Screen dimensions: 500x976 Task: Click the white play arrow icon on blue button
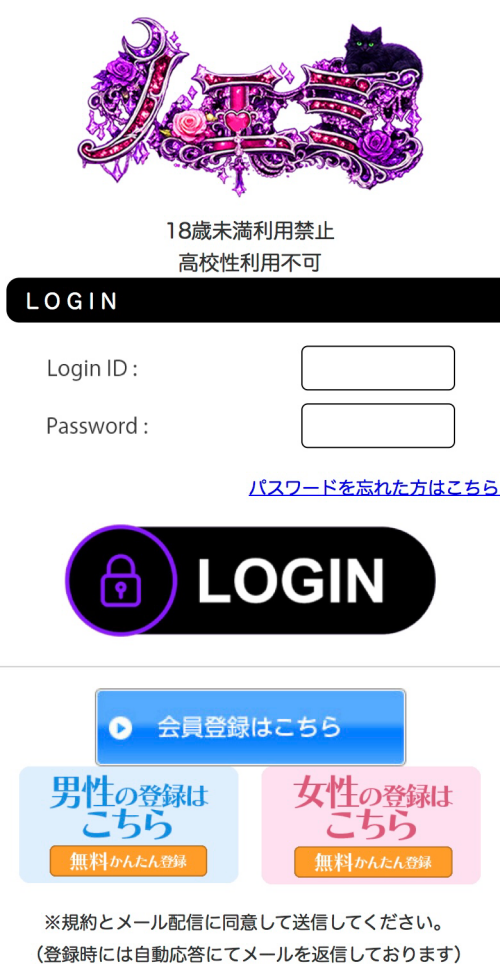pyautogui.click(x=120, y=728)
